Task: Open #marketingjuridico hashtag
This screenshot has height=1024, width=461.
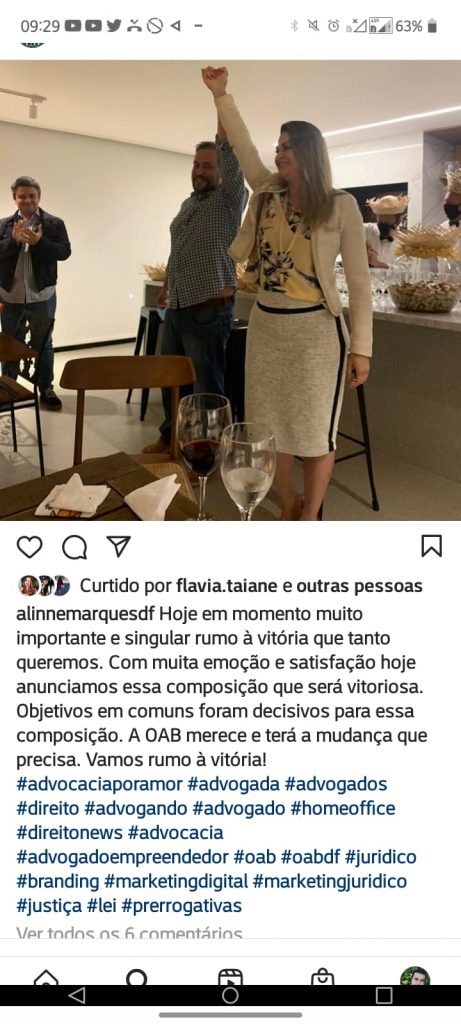Action: (x=330, y=881)
